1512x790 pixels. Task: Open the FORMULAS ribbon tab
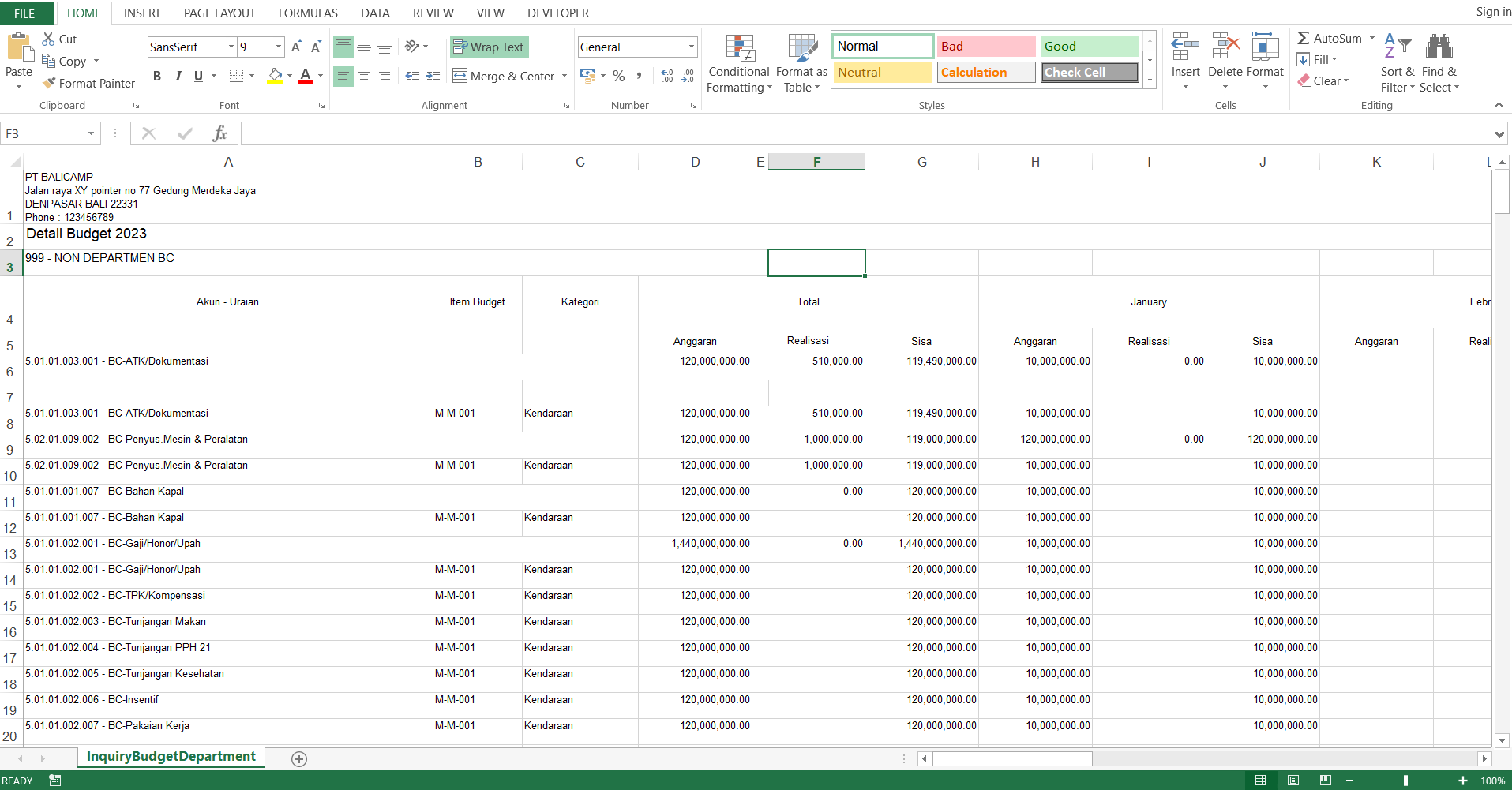(308, 13)
